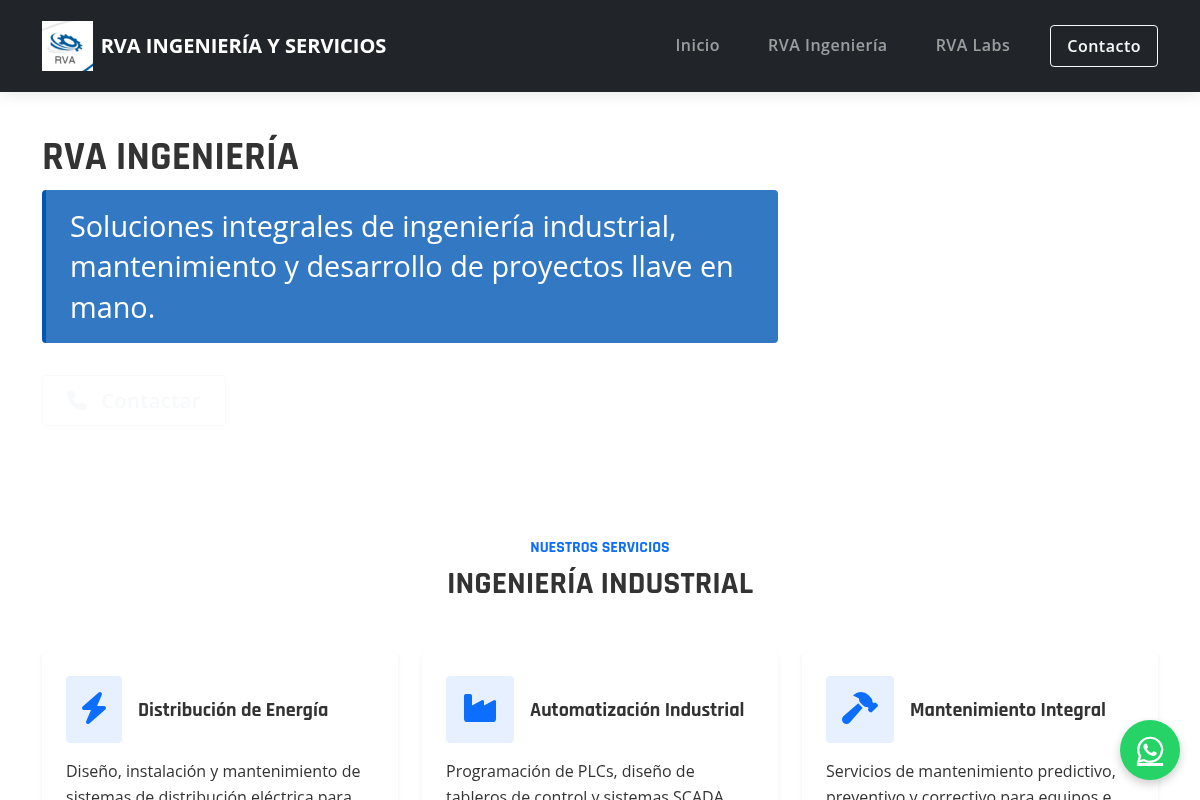Click the NUESTROS SERVICIOS section label
1200x800 pixels.
(600, 547)
